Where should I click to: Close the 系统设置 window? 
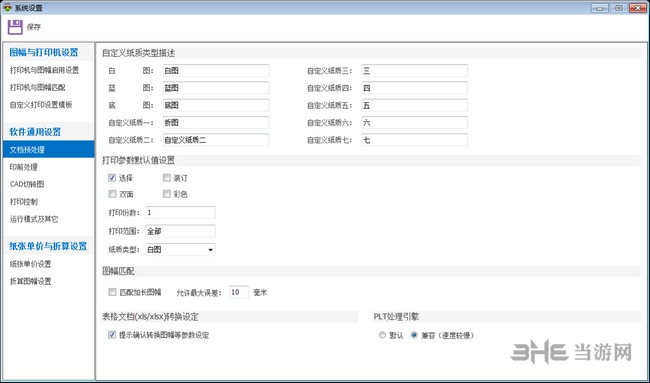638,7
